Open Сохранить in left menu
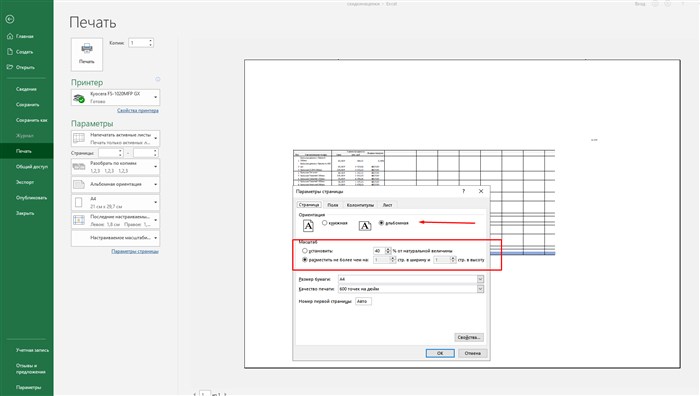 (26, 104)
